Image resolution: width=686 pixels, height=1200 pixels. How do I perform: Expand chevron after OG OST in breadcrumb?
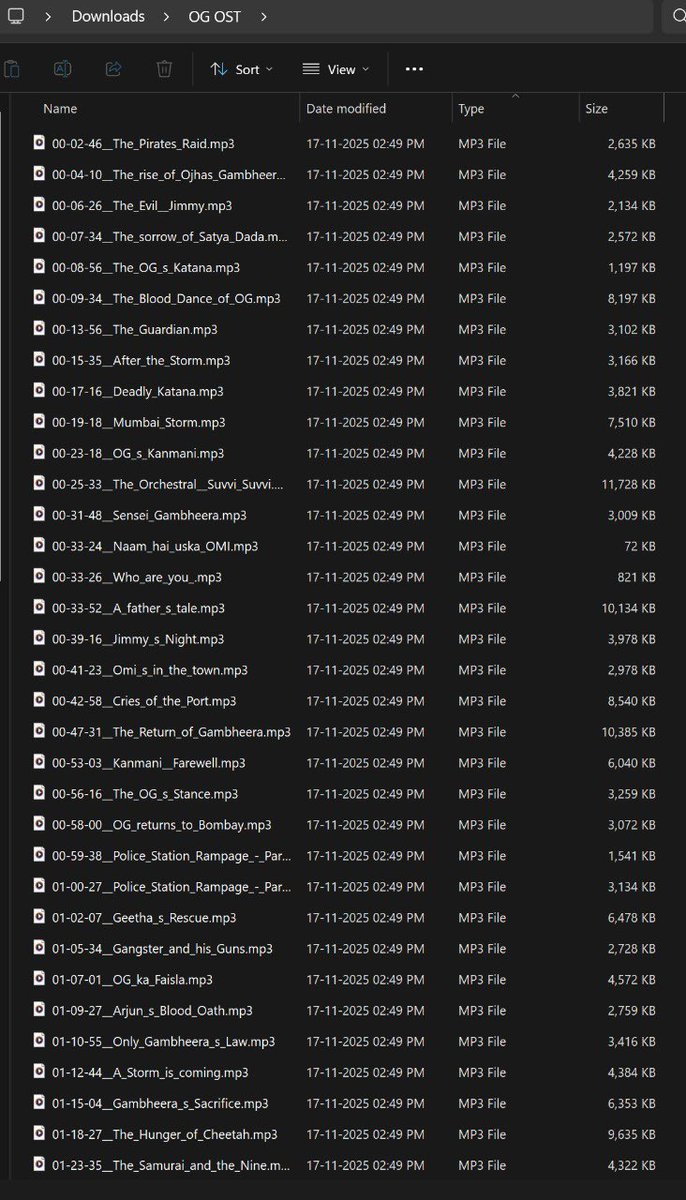(263, 17)
